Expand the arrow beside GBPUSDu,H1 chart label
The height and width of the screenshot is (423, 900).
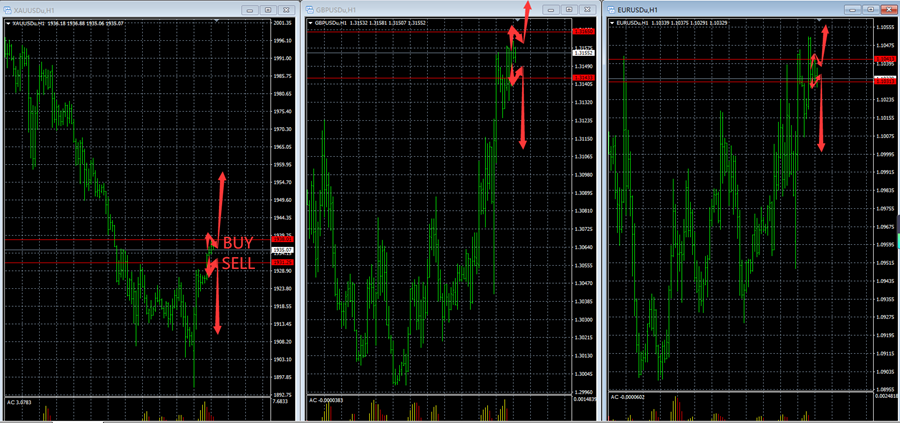coord(309,21)
